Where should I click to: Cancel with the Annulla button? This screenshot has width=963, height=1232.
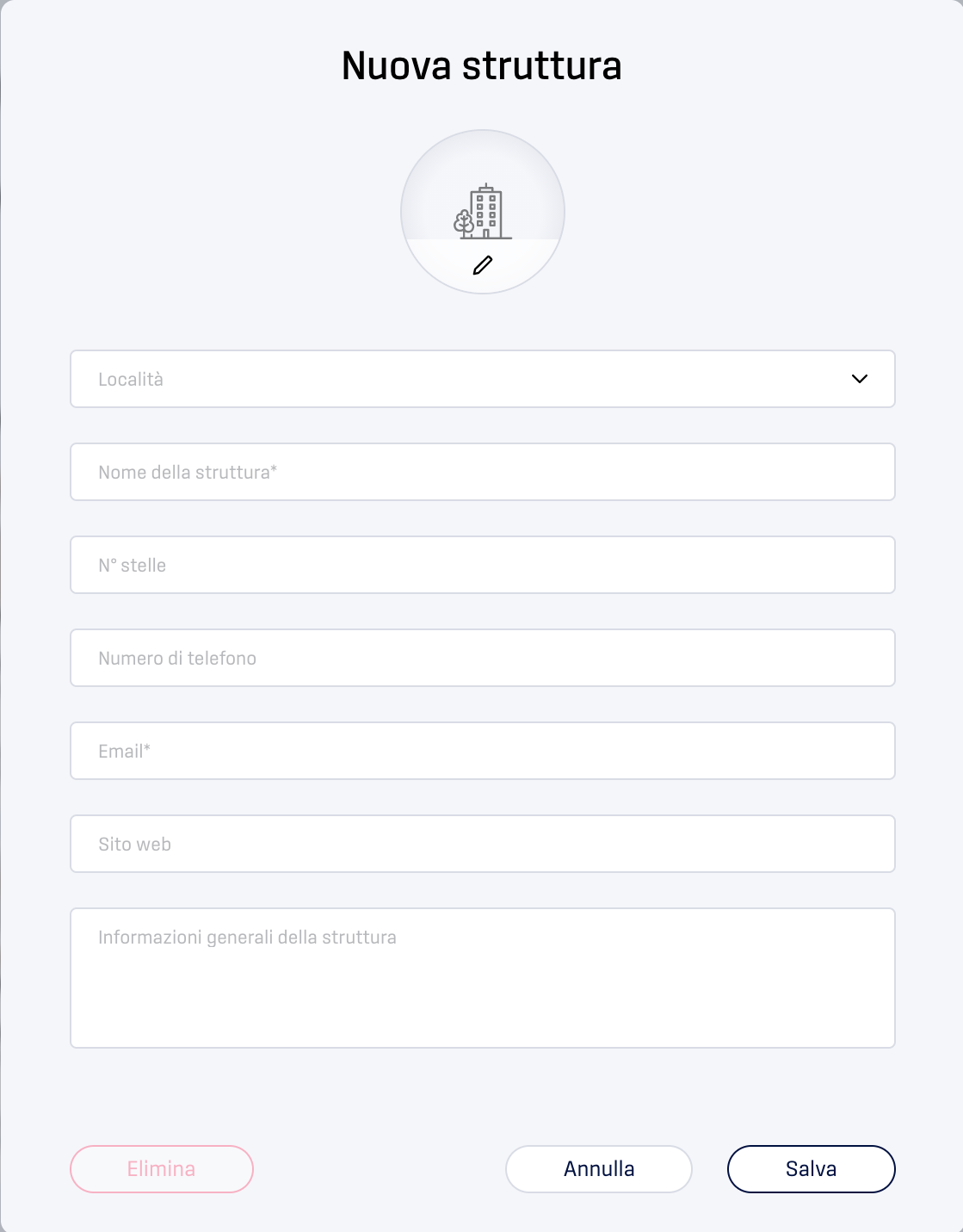tap(599, 1169)
